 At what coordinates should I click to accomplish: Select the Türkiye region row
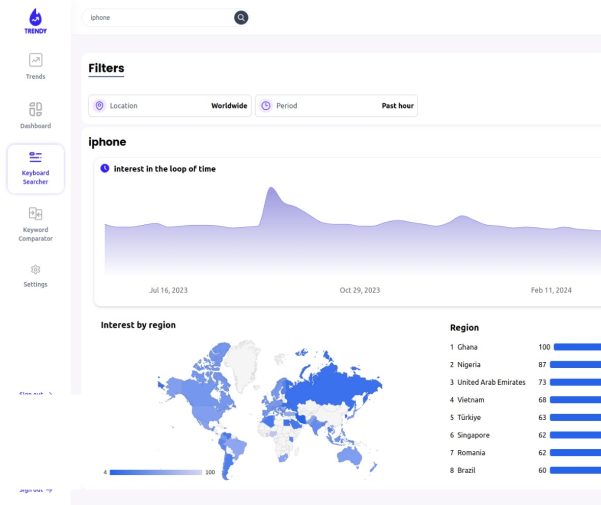525,418
